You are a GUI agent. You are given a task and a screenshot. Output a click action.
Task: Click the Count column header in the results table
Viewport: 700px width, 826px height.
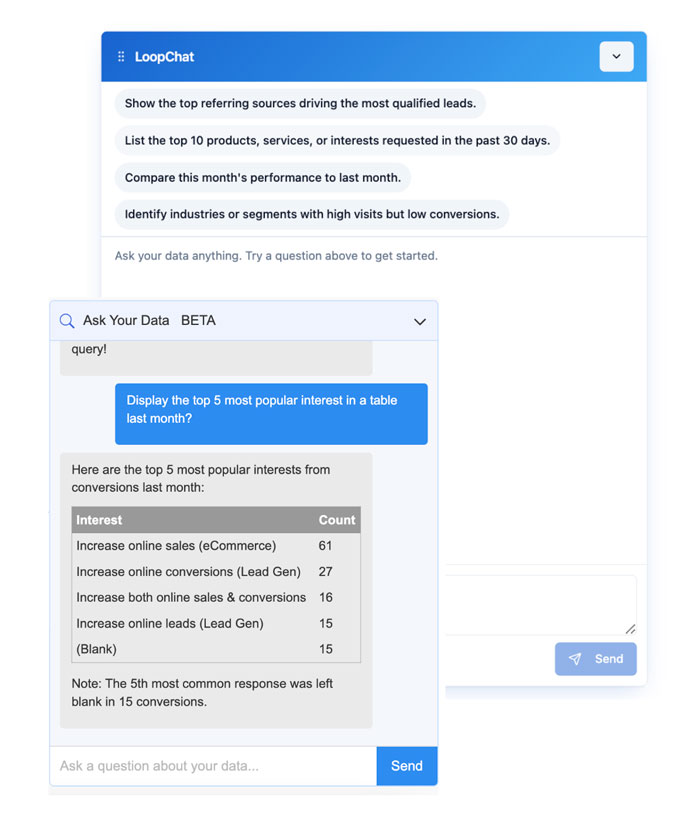[337, 520]
